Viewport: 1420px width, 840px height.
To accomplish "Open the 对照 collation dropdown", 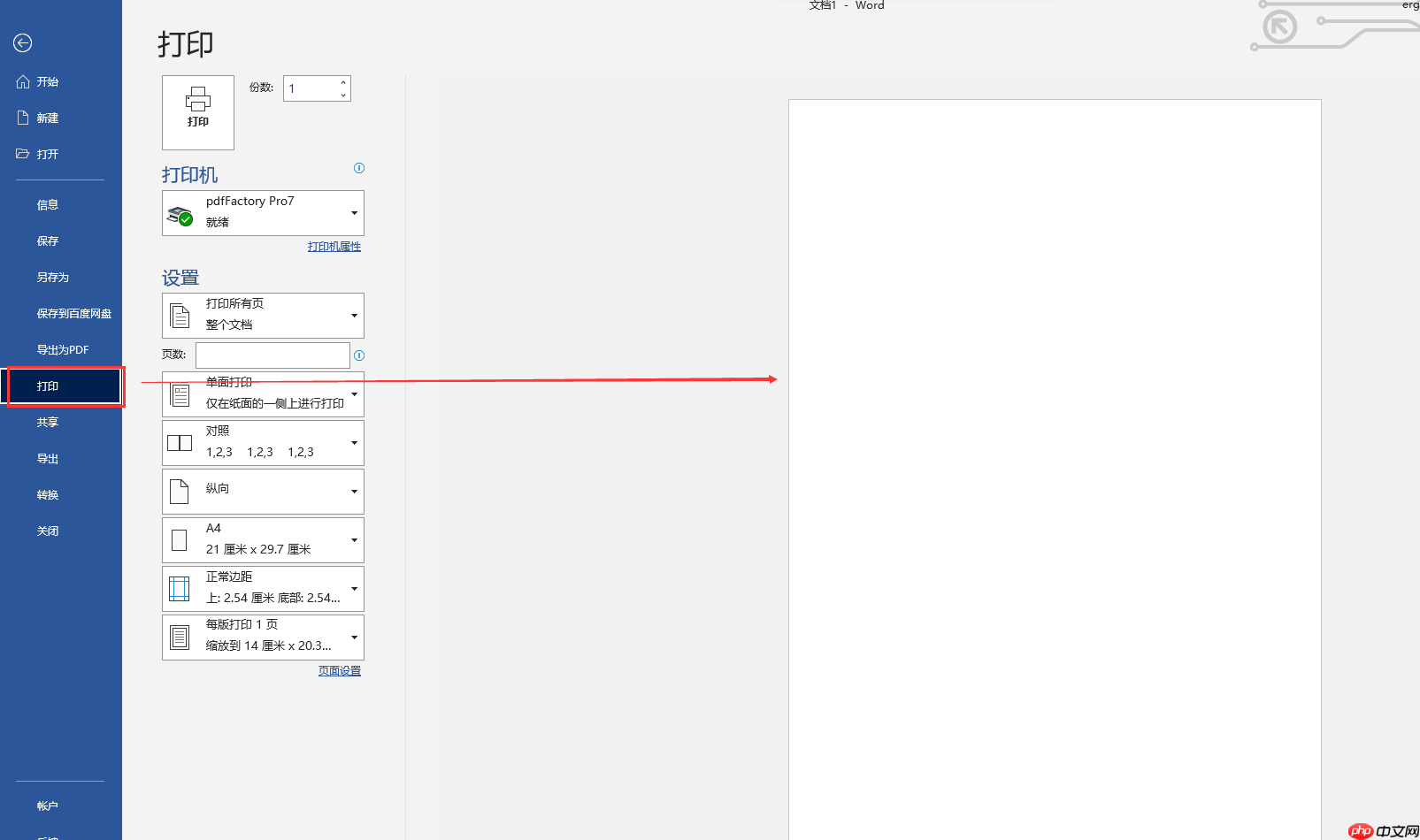I will pos(263,443).
